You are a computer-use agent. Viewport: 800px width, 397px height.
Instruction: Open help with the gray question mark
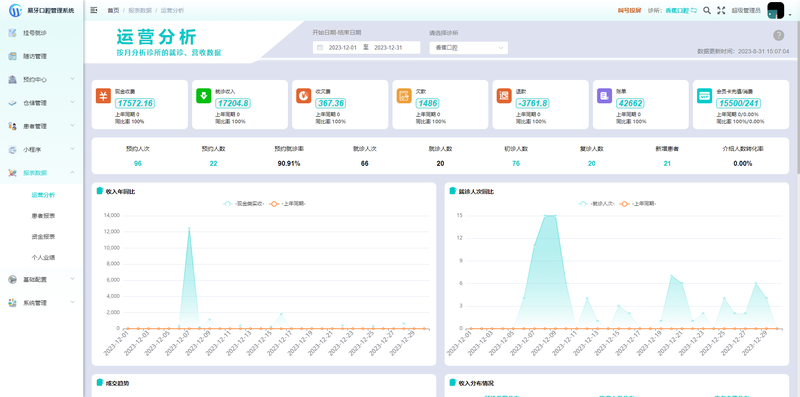(x=779, y=35)
